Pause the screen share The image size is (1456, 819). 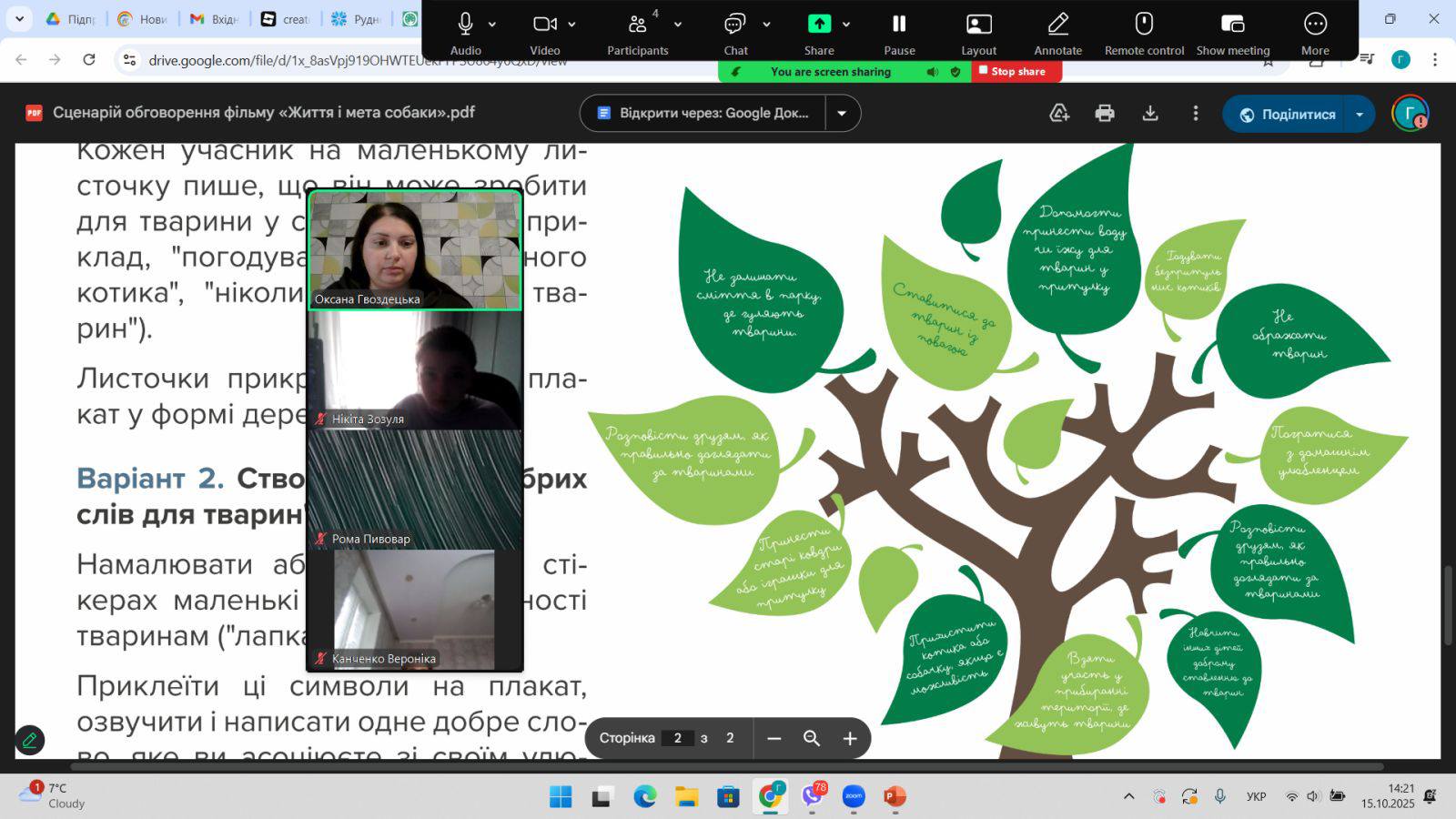[x=899, y=33]
